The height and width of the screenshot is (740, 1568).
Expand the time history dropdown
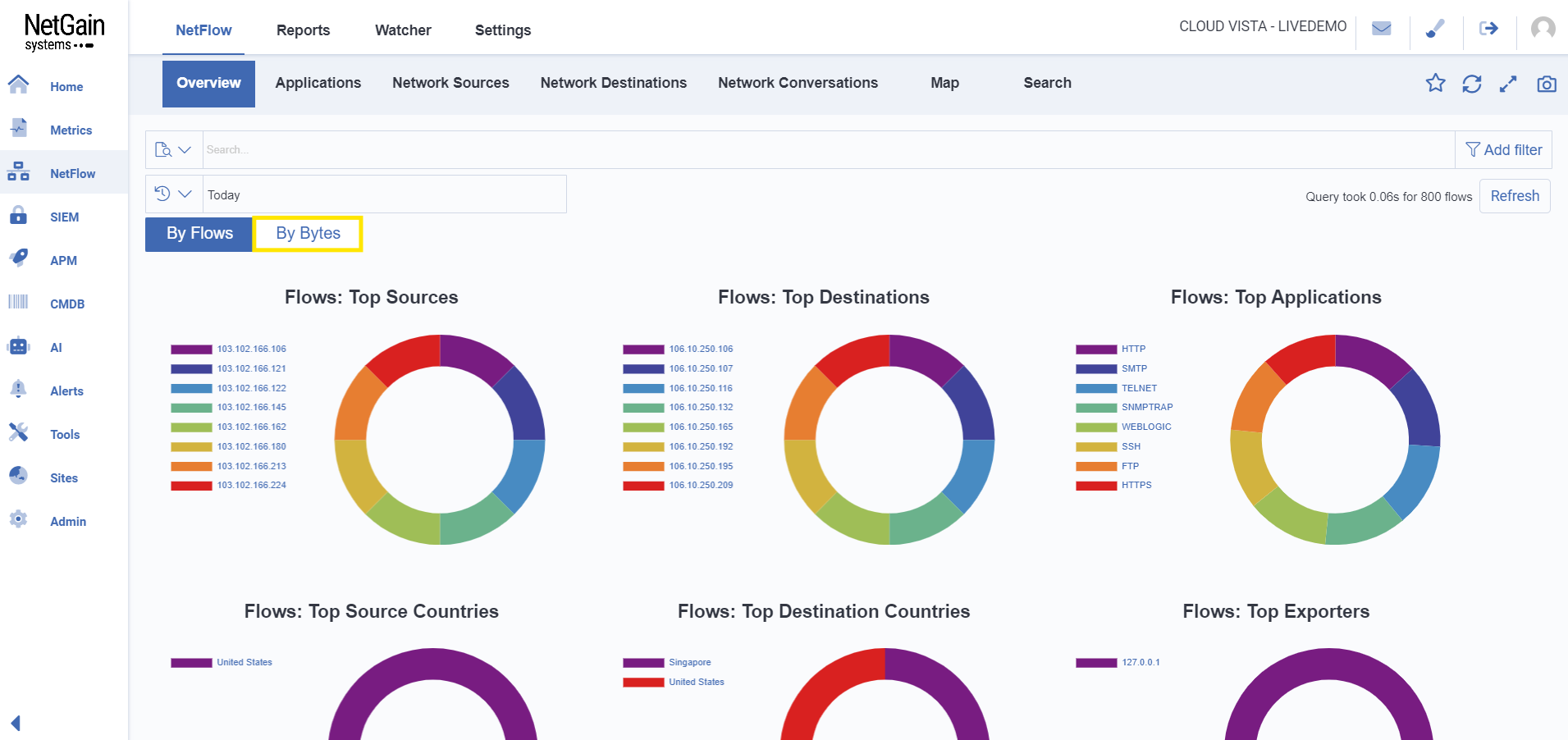pos(173,194)
